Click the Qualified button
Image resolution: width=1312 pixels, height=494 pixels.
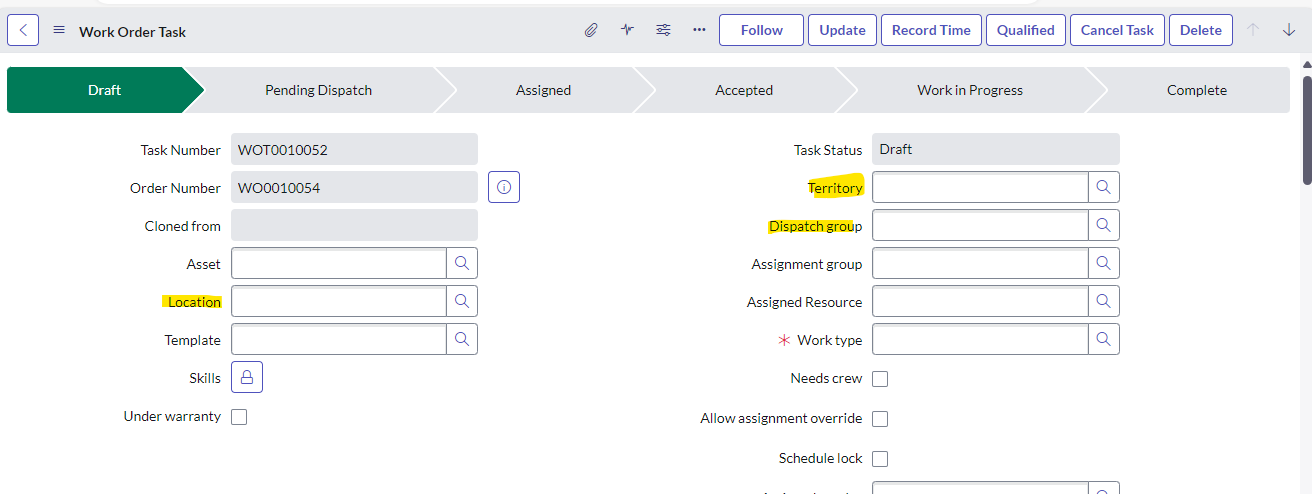tap(1026, 30)
